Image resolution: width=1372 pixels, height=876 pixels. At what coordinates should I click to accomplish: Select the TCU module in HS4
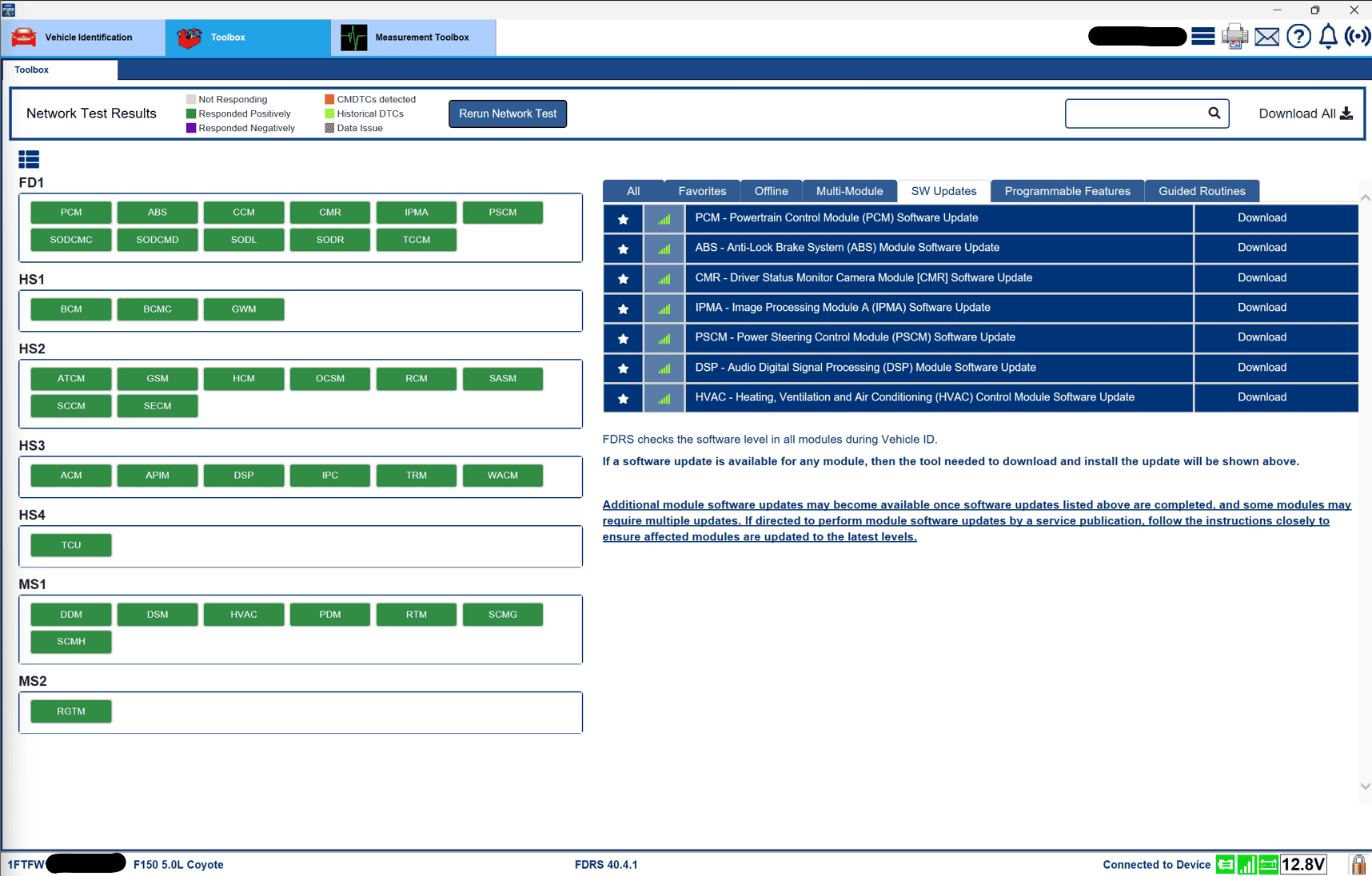pos(71,545)
